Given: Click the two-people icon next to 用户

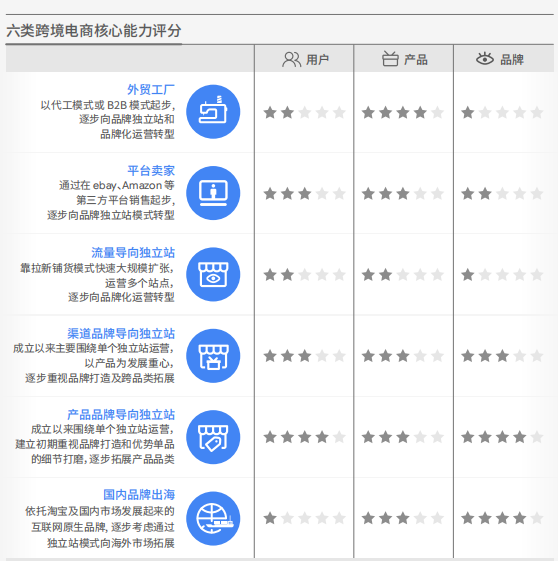Looking at the screenshot, I should 292,59.
